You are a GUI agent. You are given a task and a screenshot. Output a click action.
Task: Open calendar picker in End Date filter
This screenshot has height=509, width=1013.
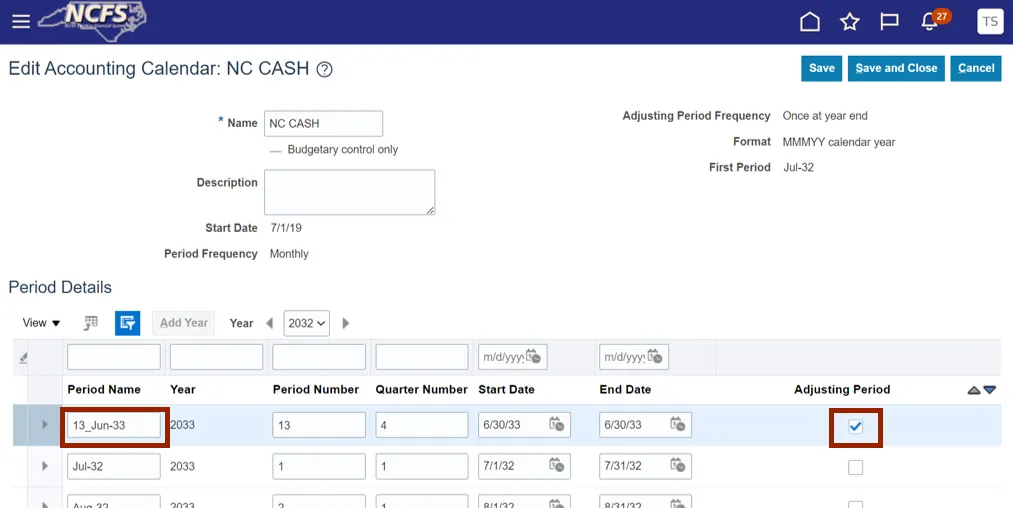pos(654,357)
